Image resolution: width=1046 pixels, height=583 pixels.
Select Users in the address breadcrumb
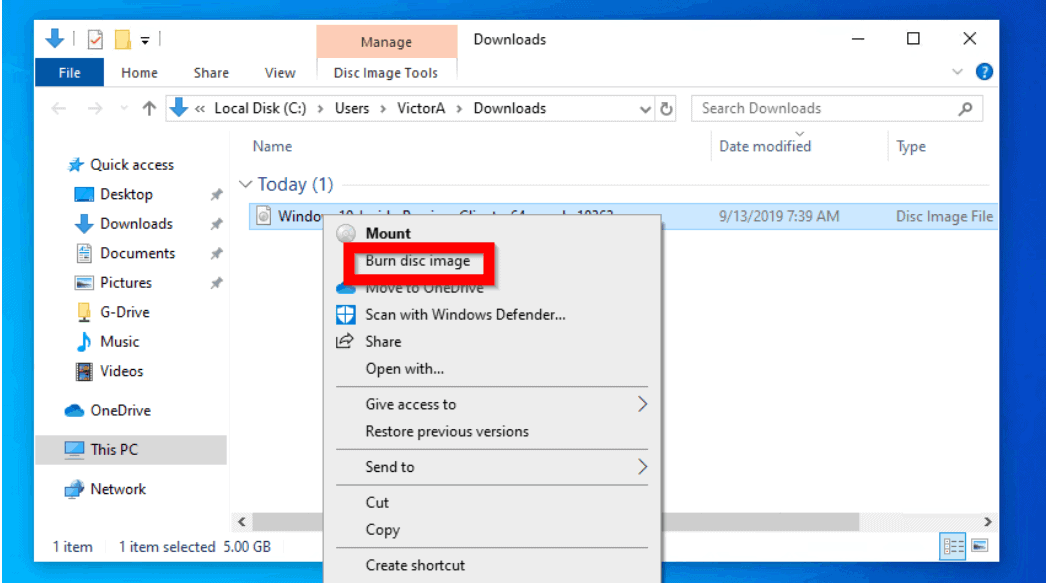click(352, 108)
